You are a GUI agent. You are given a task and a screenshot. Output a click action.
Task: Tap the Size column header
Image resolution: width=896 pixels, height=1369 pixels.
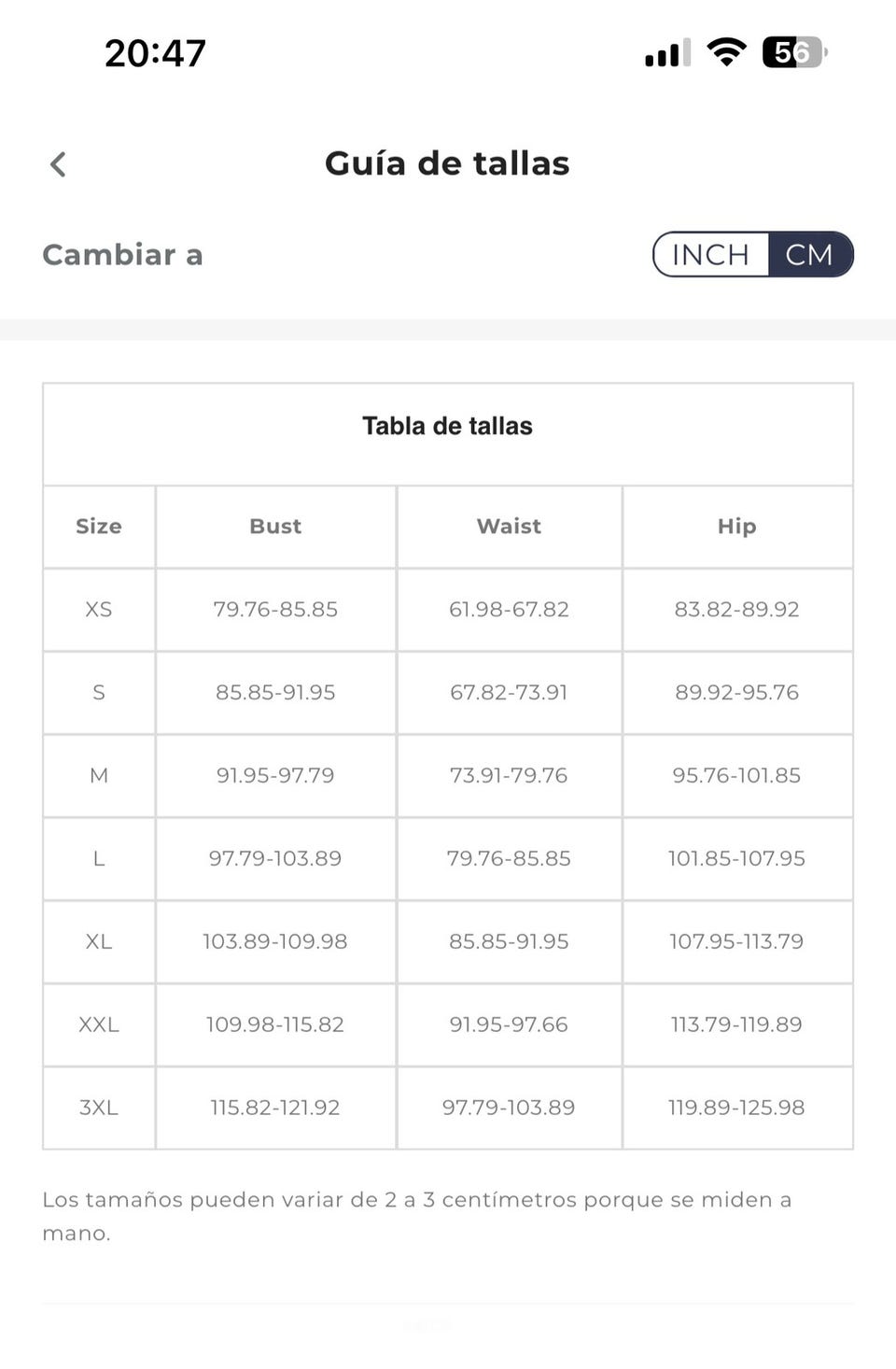click(99, 527)
